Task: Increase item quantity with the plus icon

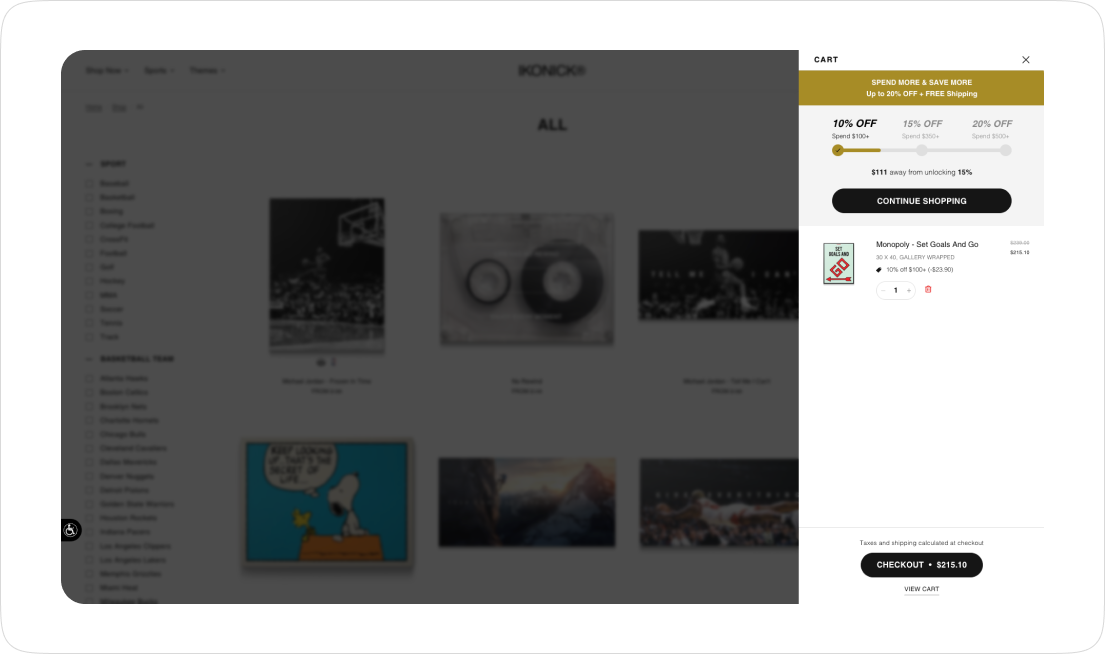Action: (908, 290)
